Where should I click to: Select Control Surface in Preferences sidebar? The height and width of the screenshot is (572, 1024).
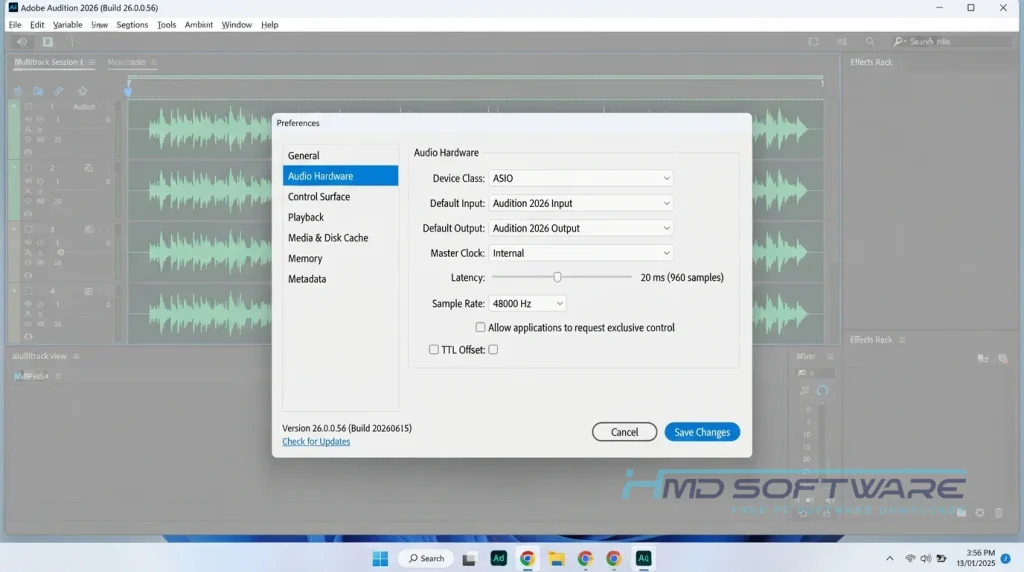pyautogui.click(x=340, y=197)
